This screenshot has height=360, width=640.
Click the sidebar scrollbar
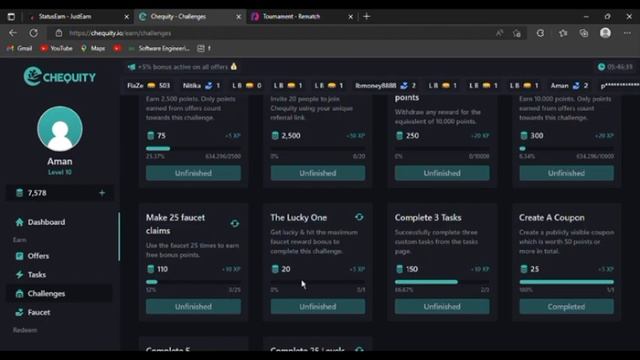click(x=119, y=236)
